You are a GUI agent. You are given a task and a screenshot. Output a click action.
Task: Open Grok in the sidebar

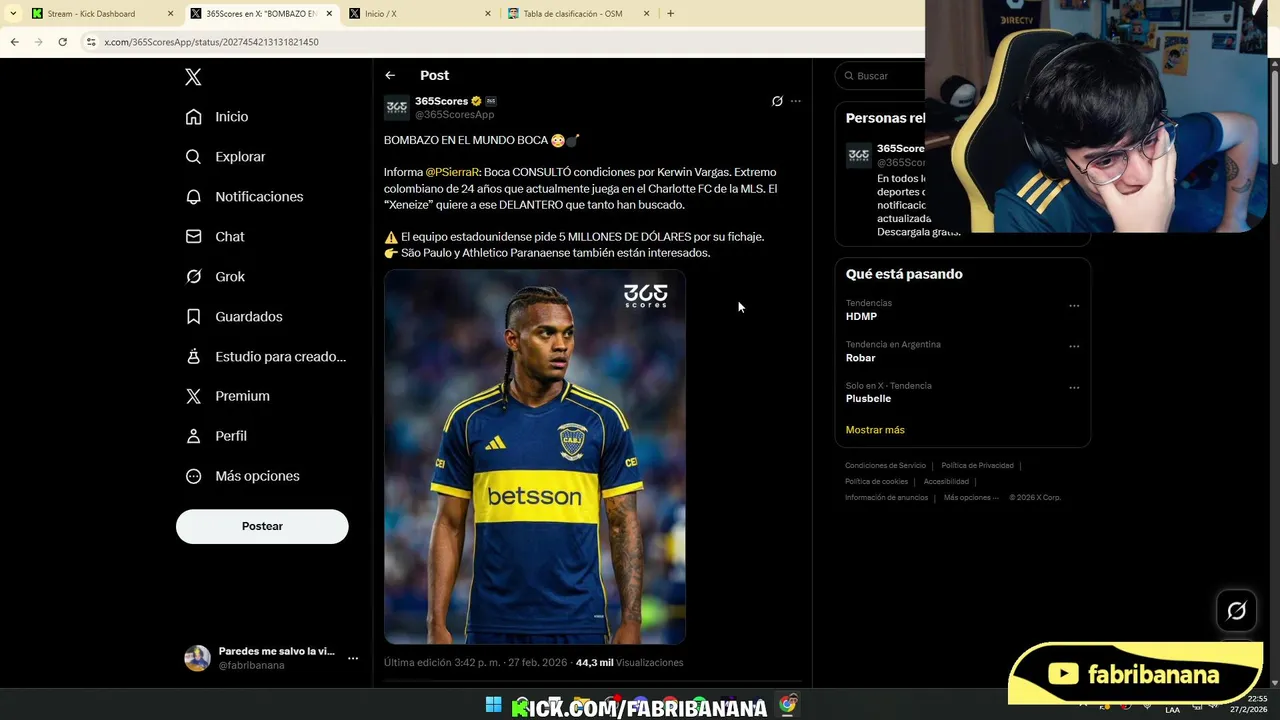click(x=215, y=277)
